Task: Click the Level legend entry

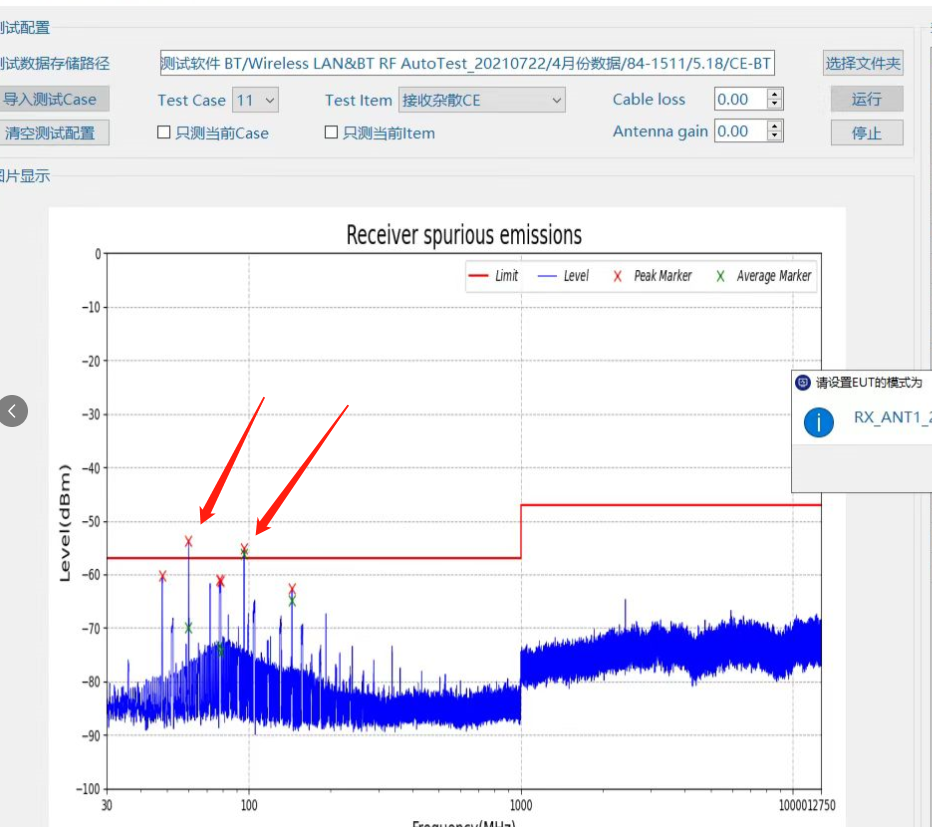Action: 563,276
